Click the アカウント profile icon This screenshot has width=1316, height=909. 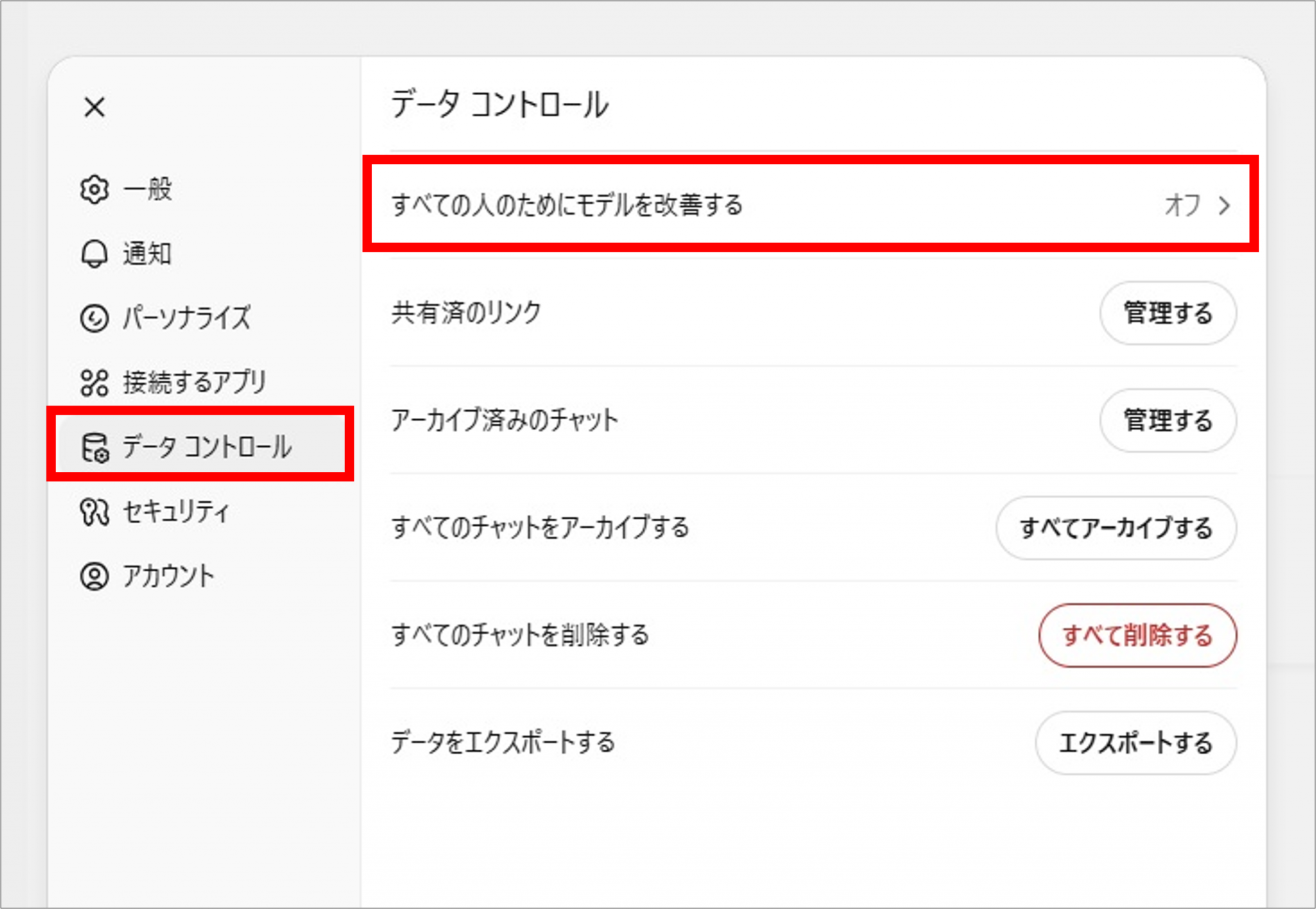tap(94, 576)
